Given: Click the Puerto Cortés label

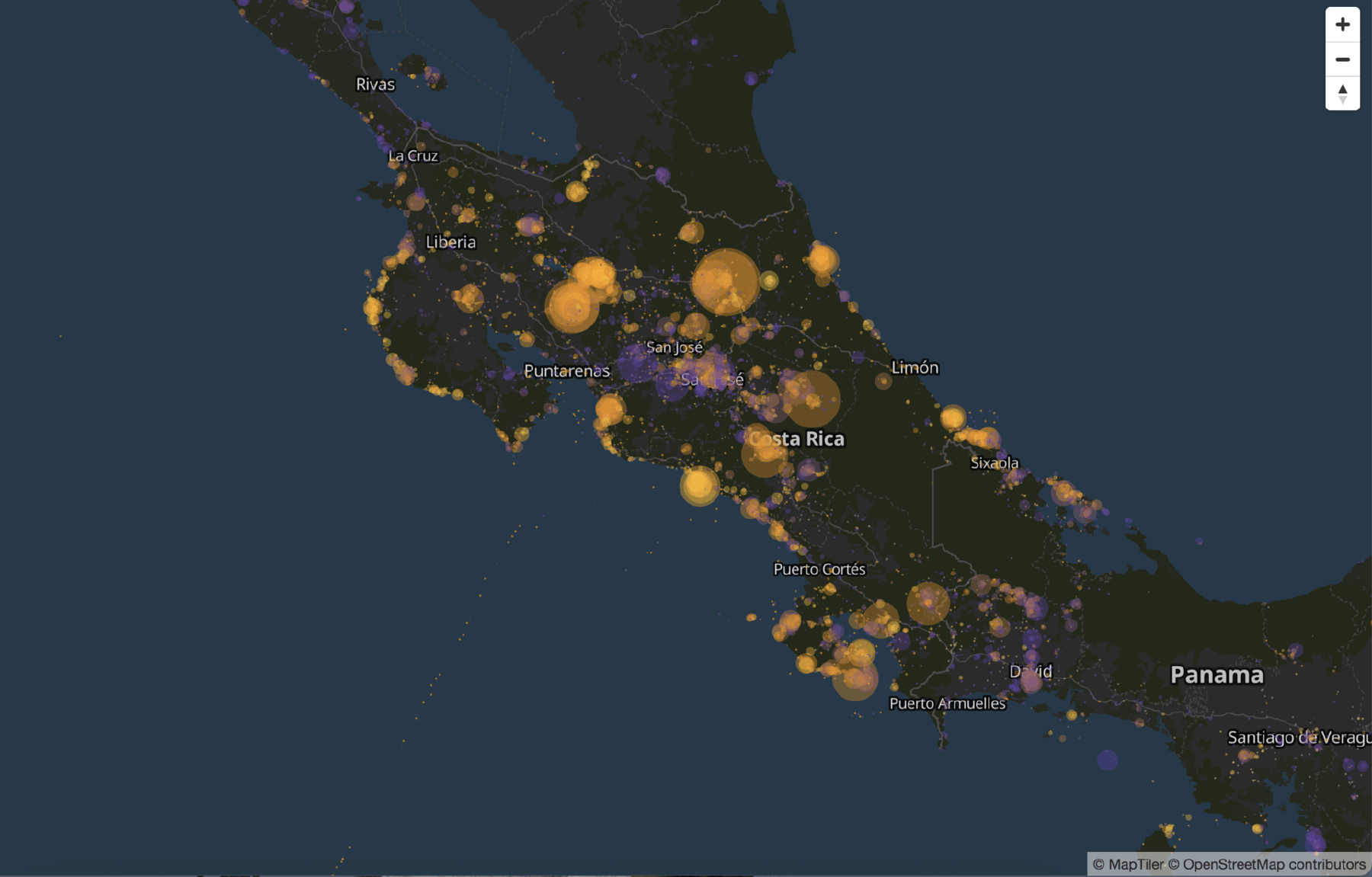Looking at the screenshot, I should (819, 569).
